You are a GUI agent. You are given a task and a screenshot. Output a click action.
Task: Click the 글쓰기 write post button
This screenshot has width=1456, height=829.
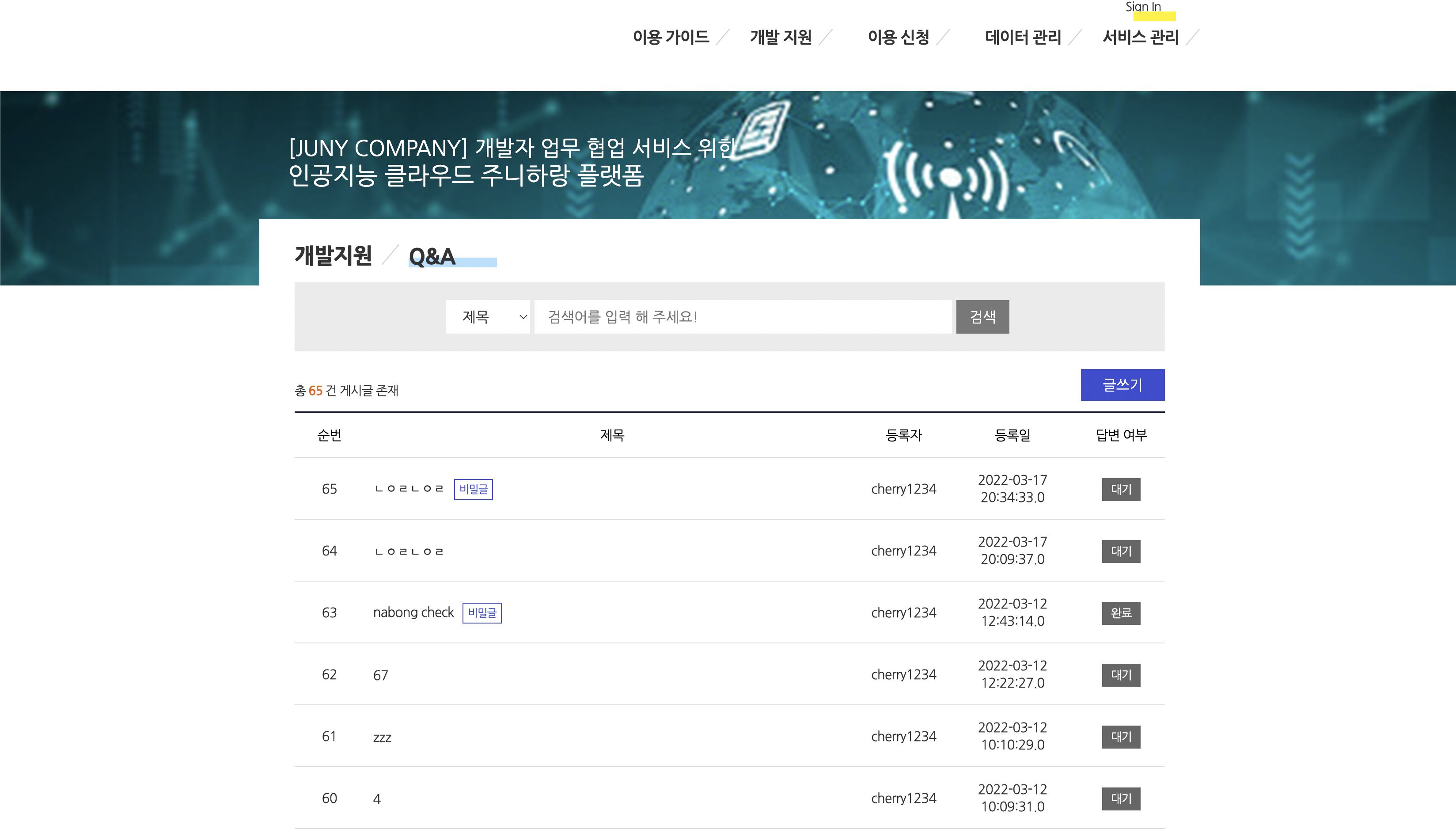1122,385
